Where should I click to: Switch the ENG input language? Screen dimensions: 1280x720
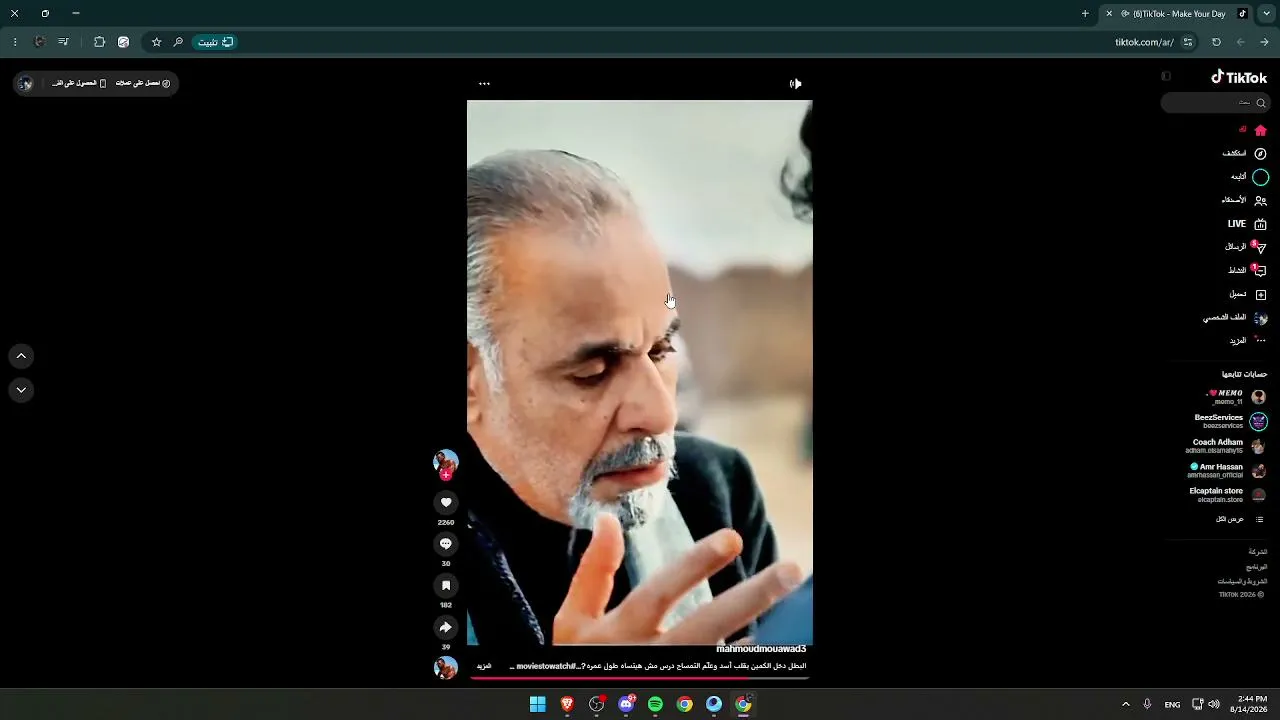tap(1173, 704)
